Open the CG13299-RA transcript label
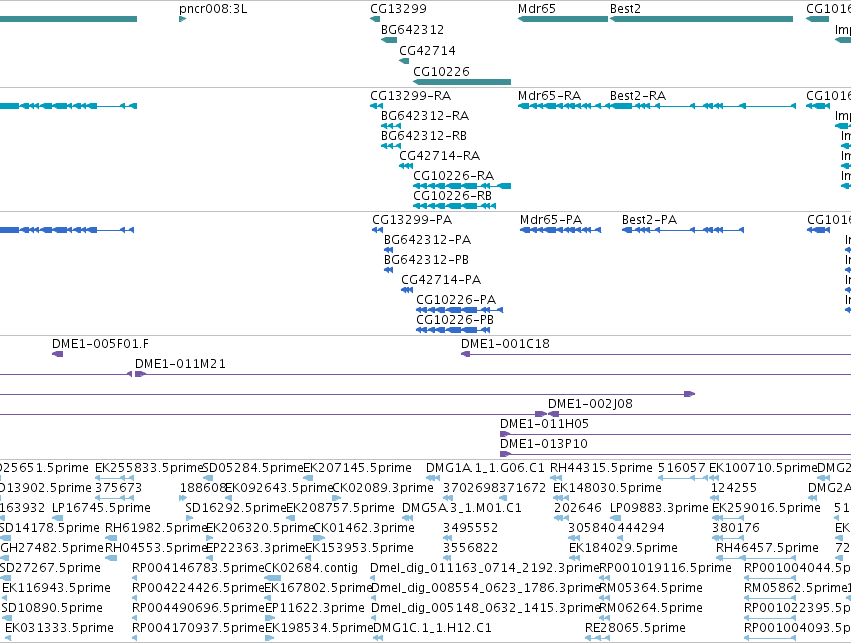This screenshot has height=643, width=851. point(410,96)
